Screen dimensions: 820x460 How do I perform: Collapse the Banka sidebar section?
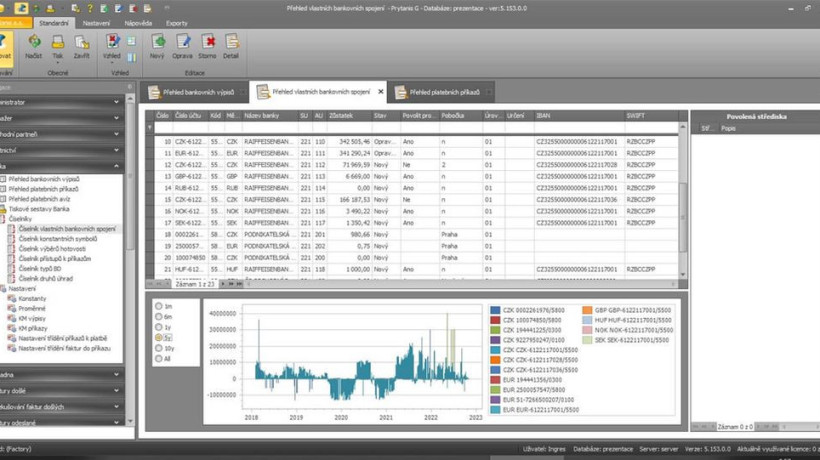(118, 166)
